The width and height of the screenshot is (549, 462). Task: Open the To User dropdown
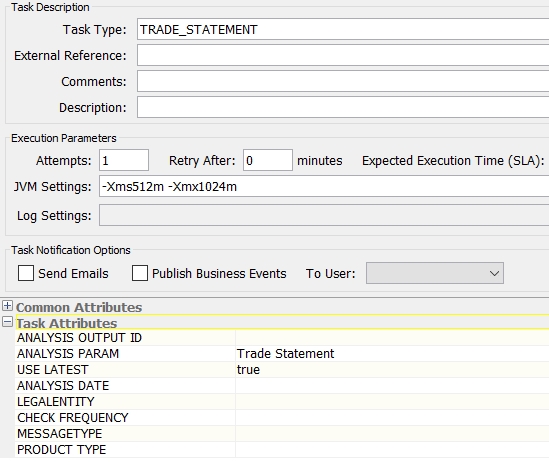click(x=435, y=273)
